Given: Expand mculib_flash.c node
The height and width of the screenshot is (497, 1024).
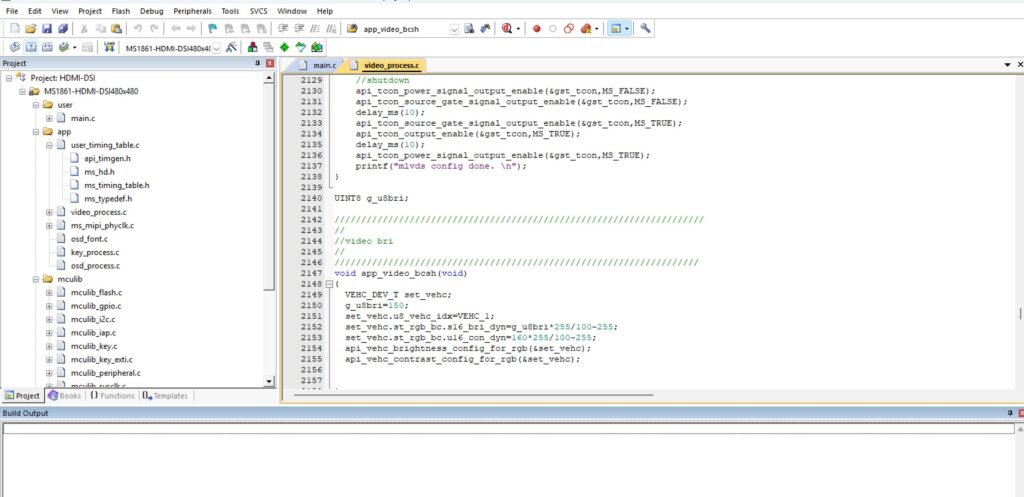Looking at the screenshot, I should point(50,293).
